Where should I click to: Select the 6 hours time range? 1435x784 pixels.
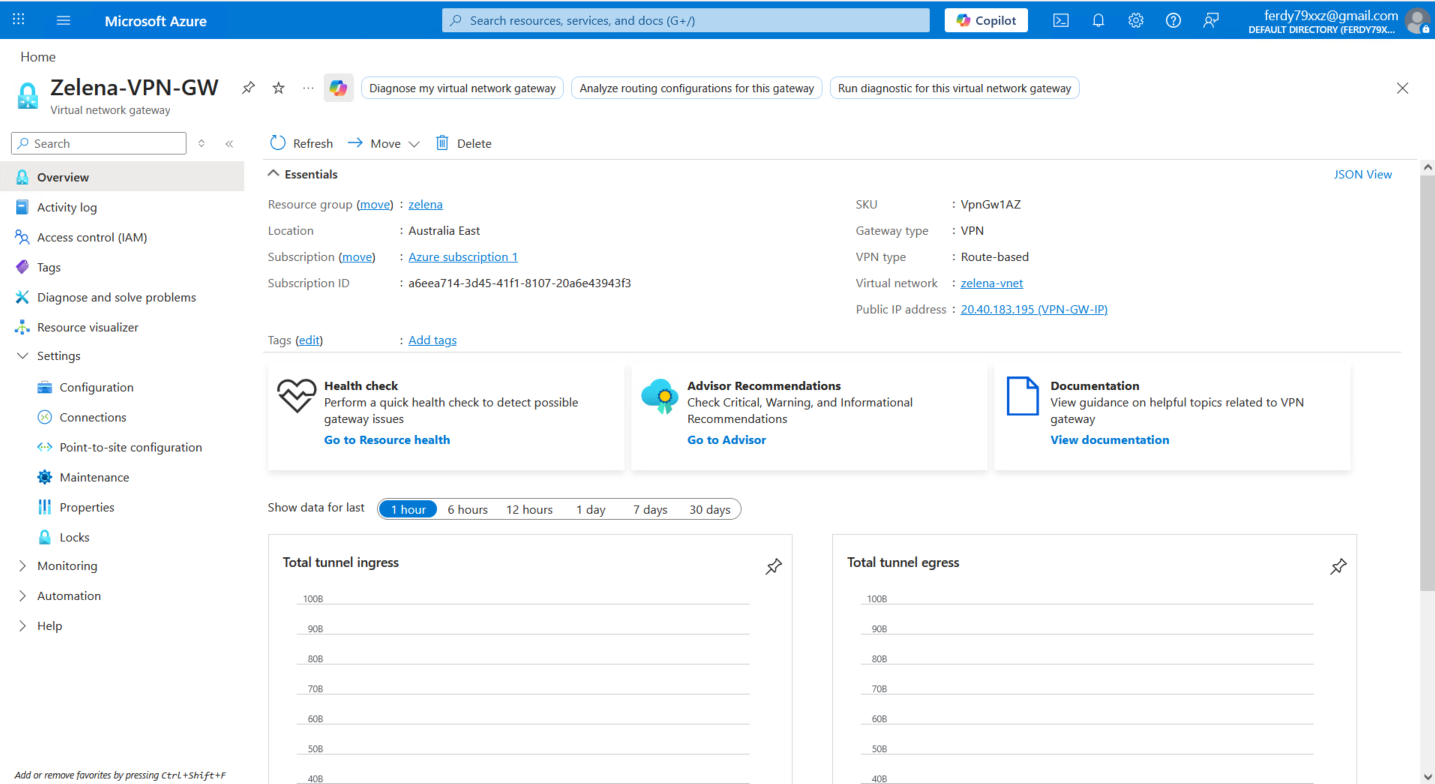[x=467, y=510]
